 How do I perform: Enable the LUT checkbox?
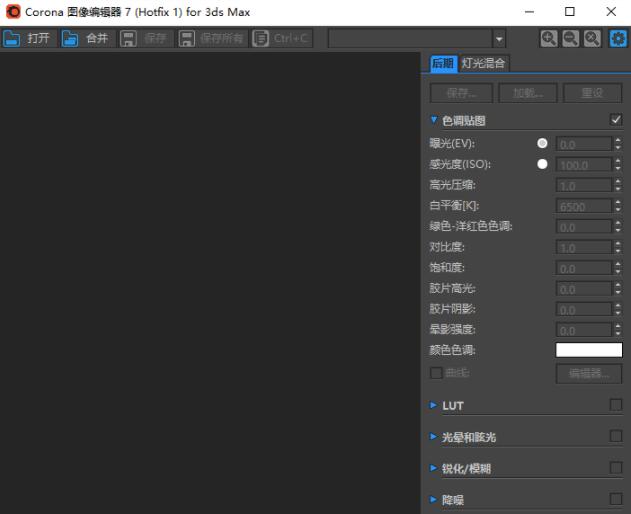pyautogui.click(x=615, y=405)
